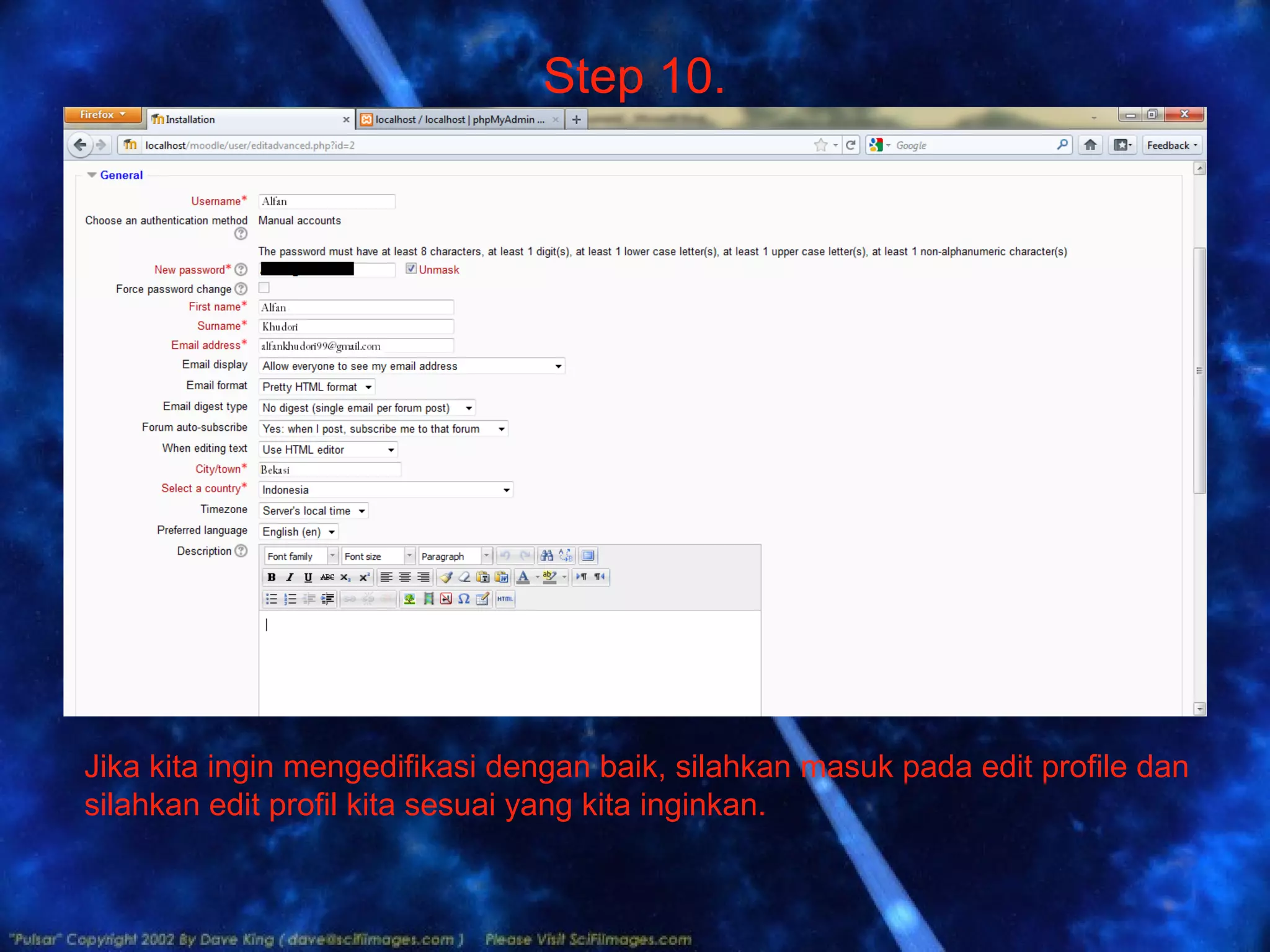The height and width of the screenshot is (952, 1270).
Task: Open the HTML source editor button
Action: point(505,599)
